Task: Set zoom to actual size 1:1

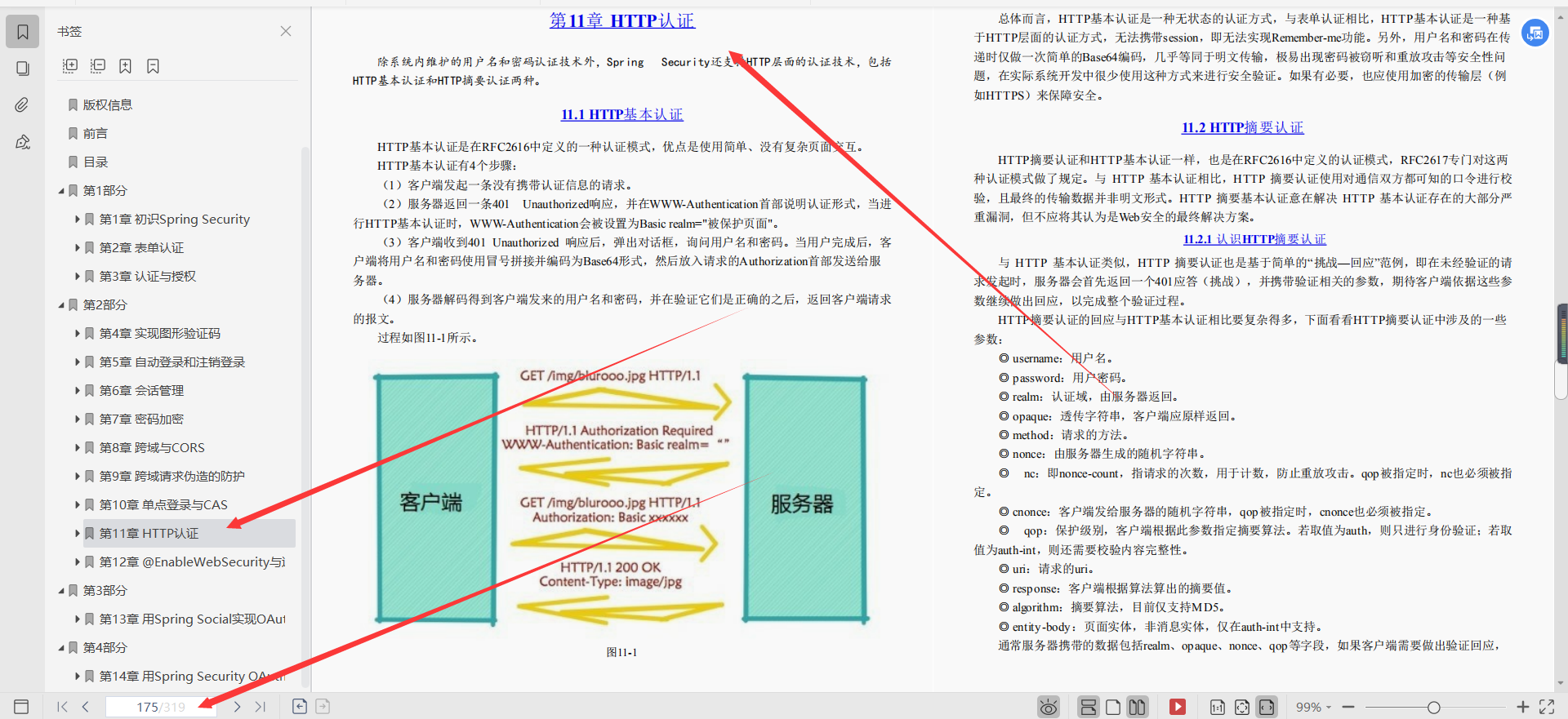Action: point(1217,707)
